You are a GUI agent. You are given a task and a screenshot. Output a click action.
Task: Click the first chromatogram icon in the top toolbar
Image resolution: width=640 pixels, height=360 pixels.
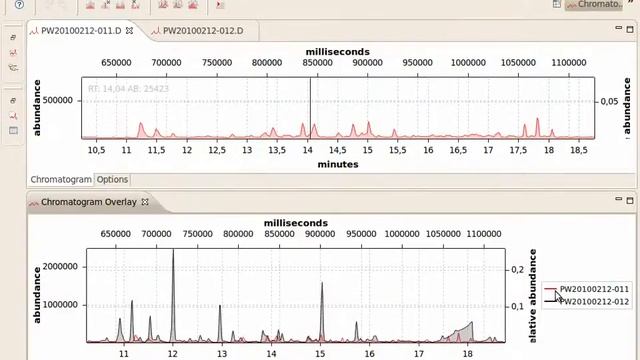point(90,4)
